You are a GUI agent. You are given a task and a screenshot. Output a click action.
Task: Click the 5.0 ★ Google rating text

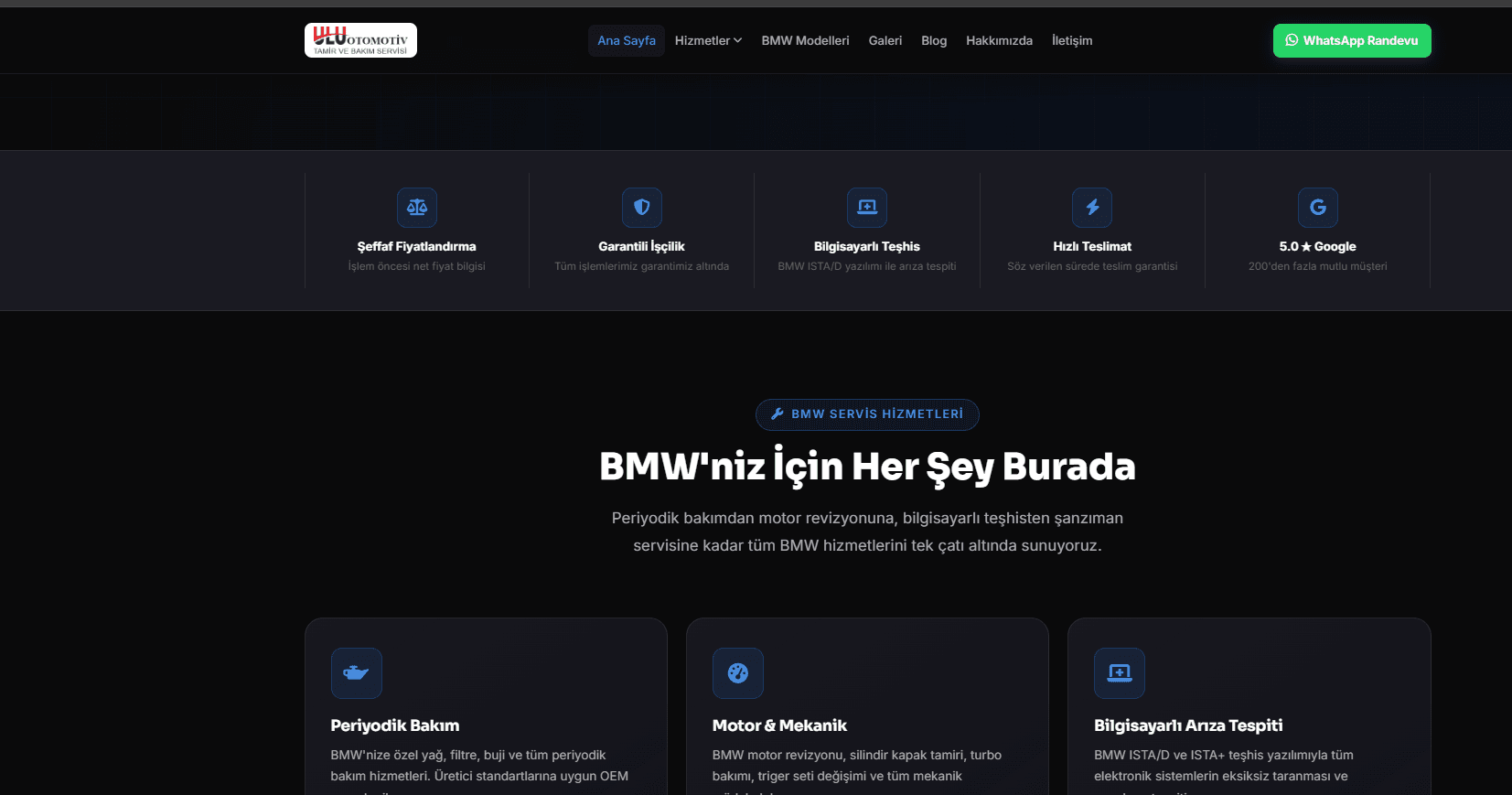[1318, 246]
